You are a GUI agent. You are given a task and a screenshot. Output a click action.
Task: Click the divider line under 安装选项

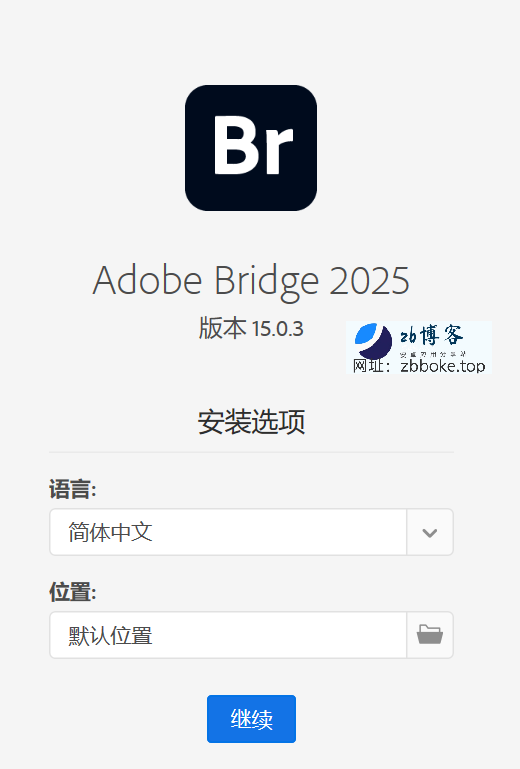251,452
